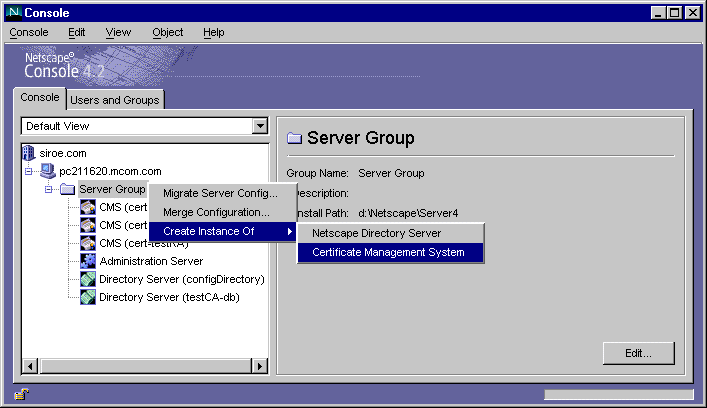Select Create Instance Of menu entry
707x408 pixels.
click(x=222, y=231)
